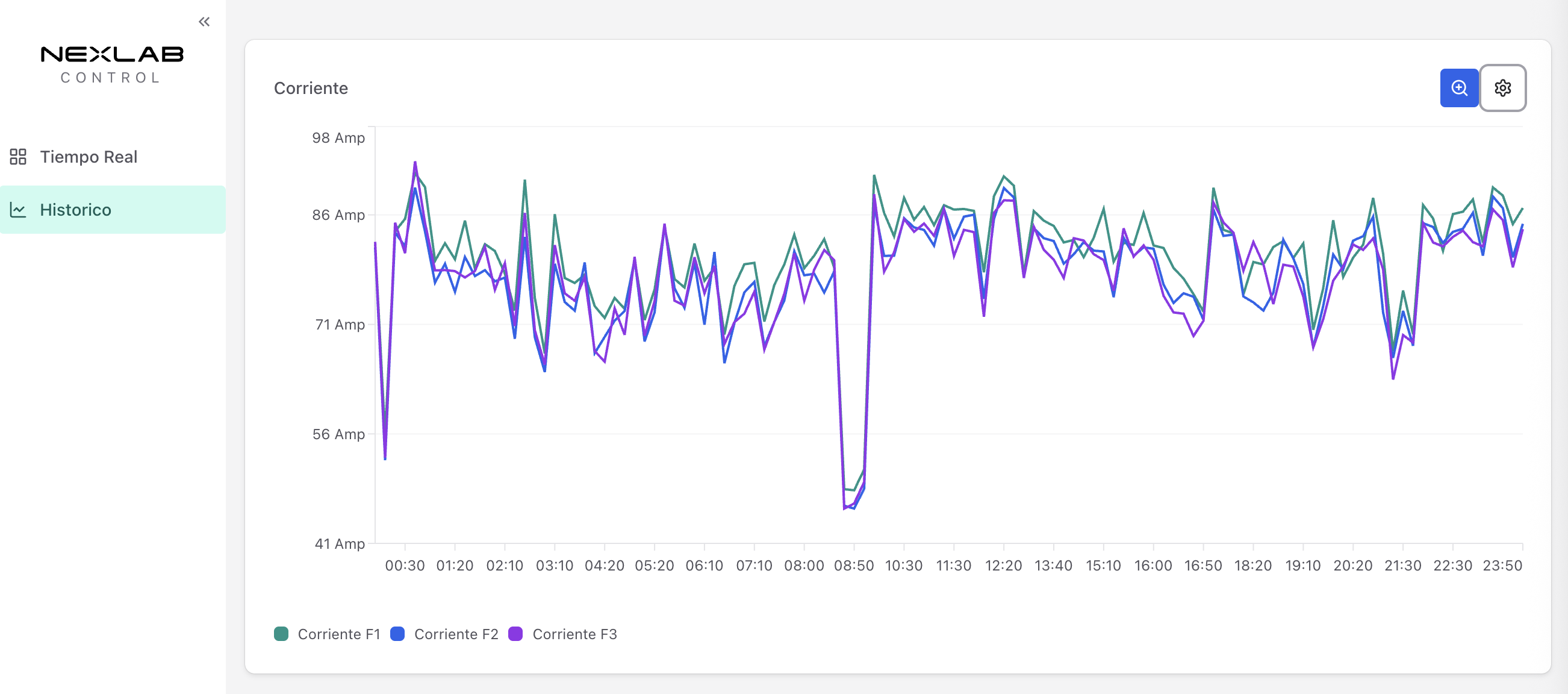Click the Corriente chart title
The image size is (1568, 694).
pos(311,88)
